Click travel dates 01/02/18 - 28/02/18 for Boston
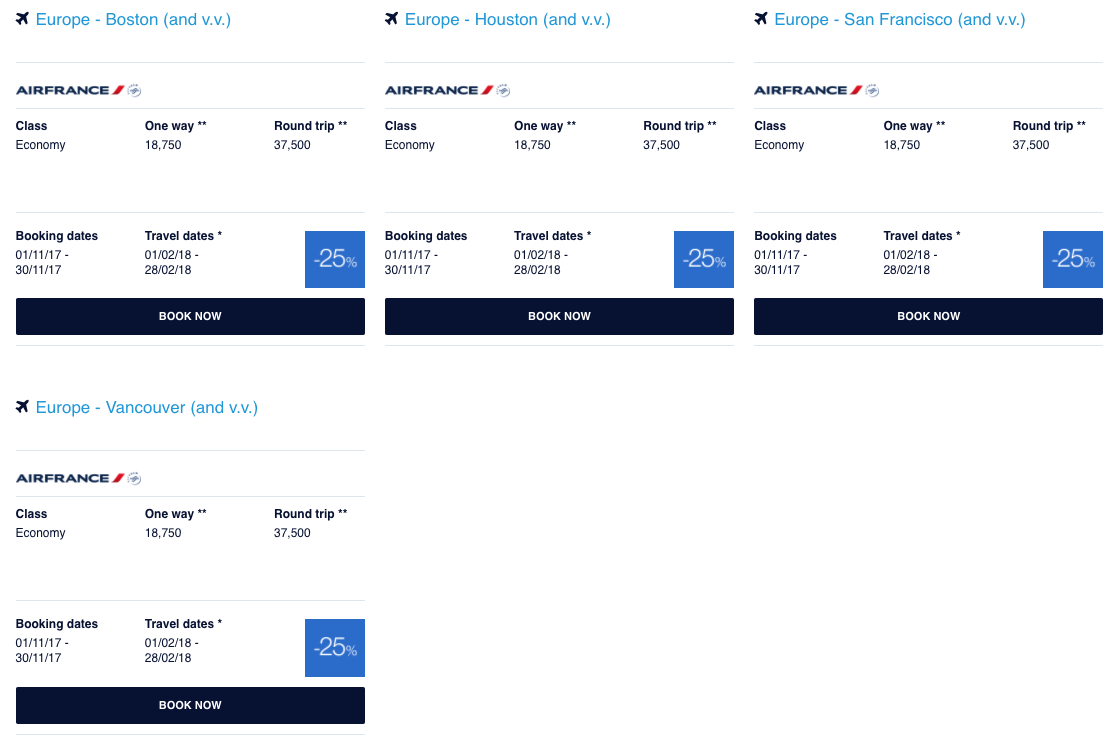 172,262
